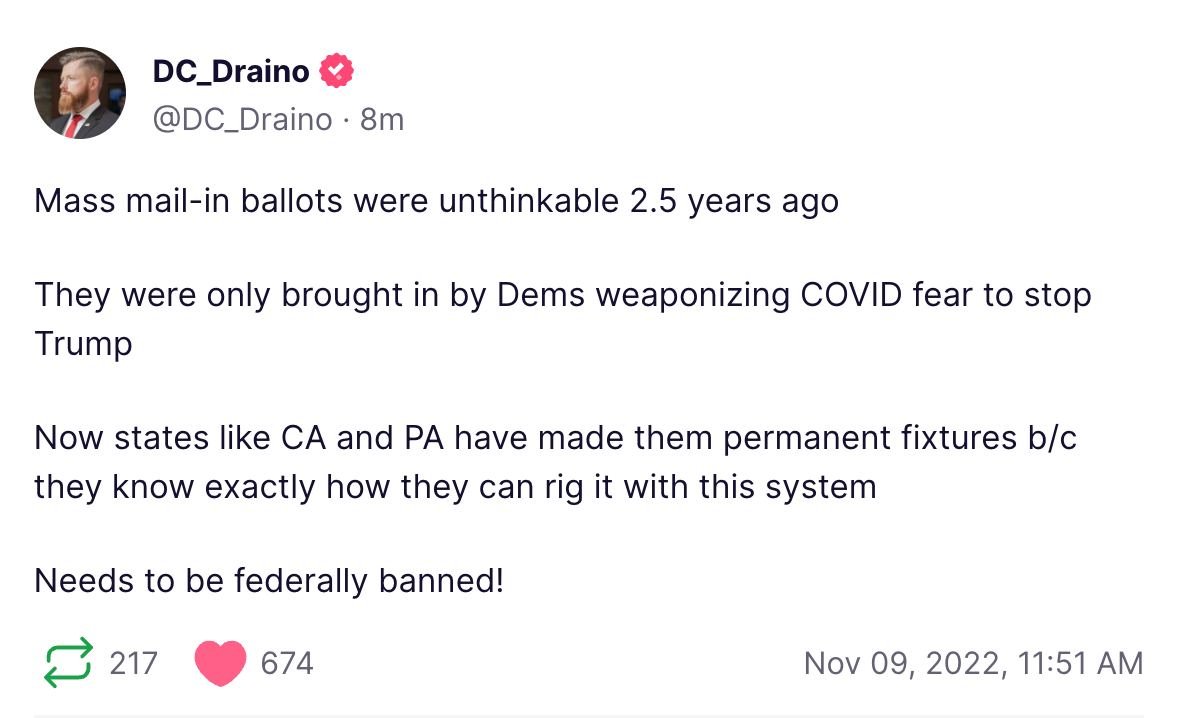Click "2.5 years ago" in first line
1182x718 pixels.
tap(733, 201)
